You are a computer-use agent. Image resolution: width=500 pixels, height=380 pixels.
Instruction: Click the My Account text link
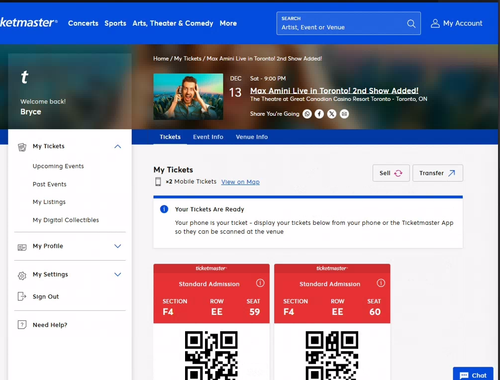(x=463, y=23)
